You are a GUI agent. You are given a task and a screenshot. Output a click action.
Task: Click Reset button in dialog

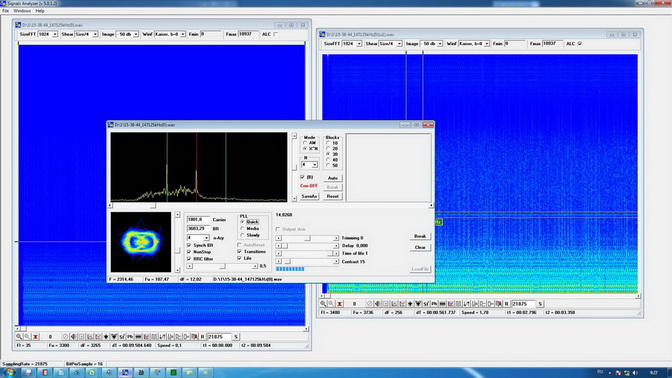[333, 196]
